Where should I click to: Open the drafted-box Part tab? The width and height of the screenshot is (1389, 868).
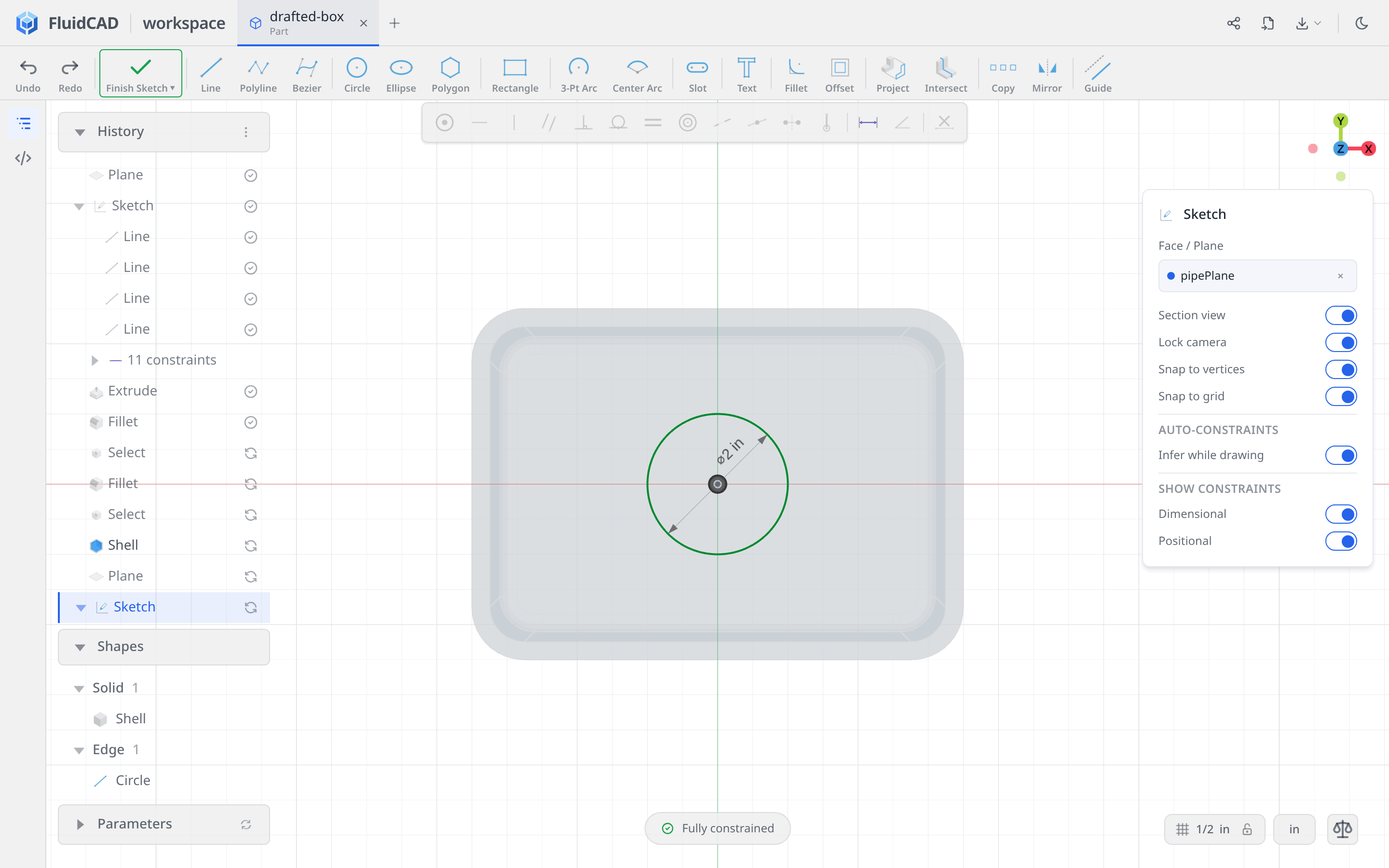tap(308, 23)
